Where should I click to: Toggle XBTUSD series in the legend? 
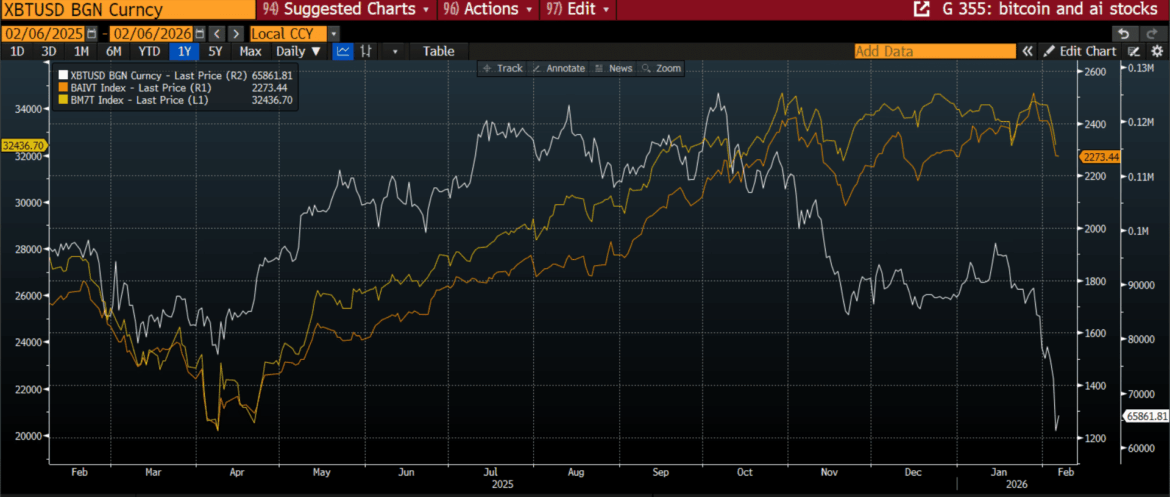point(64,74)
